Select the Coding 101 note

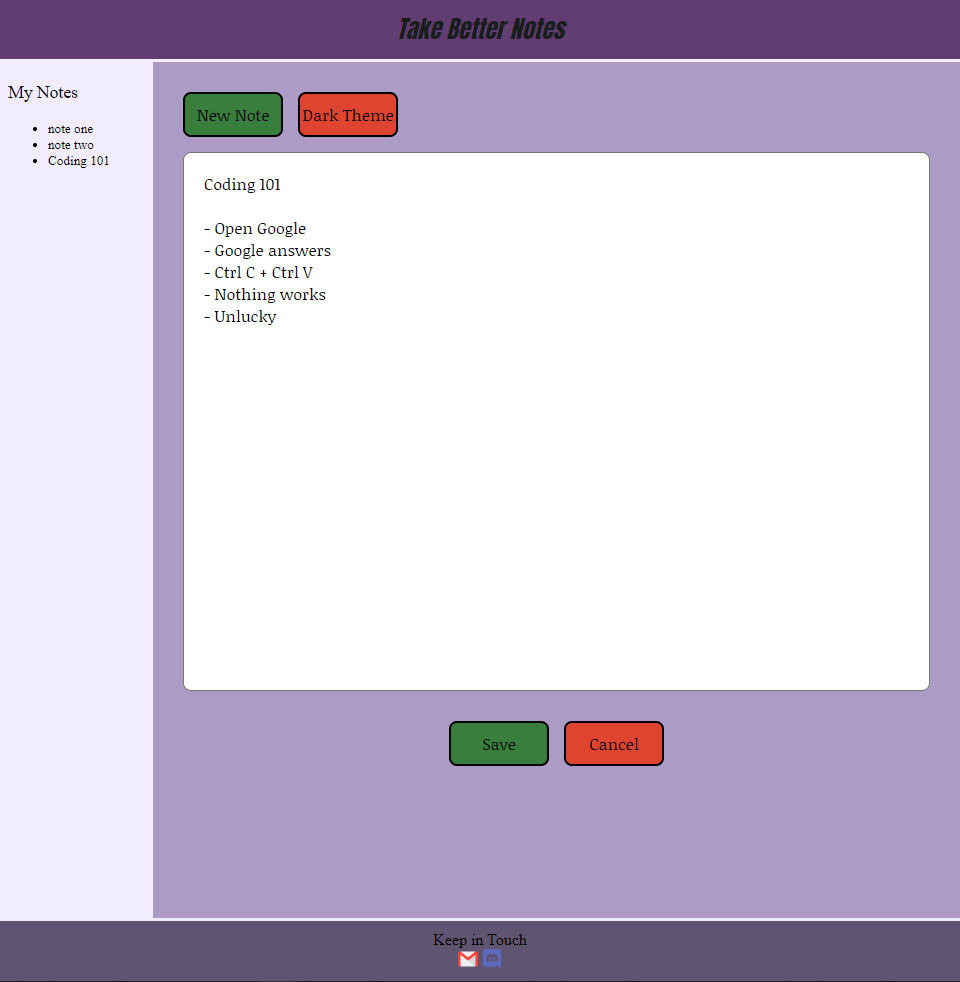[78, 160]
